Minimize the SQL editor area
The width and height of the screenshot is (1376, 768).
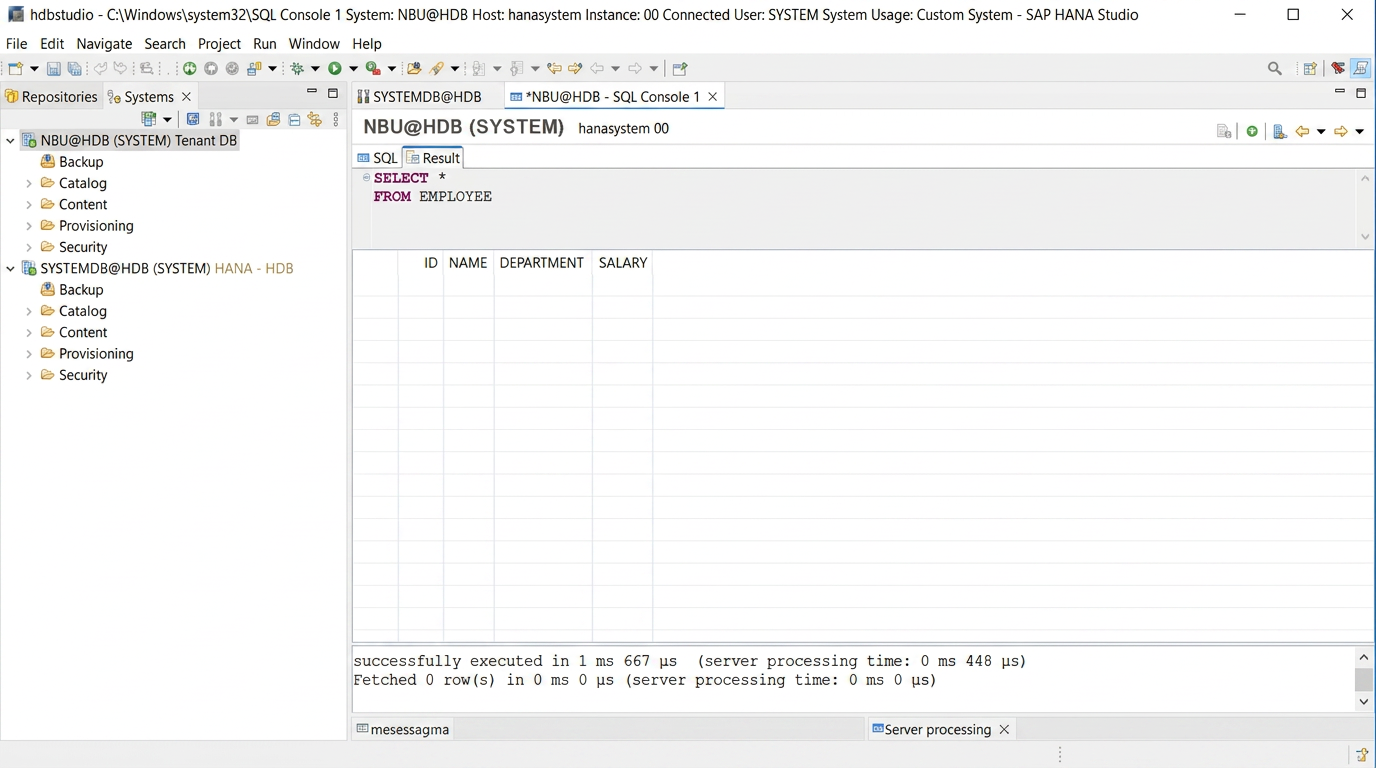(x=1340, y=93)
